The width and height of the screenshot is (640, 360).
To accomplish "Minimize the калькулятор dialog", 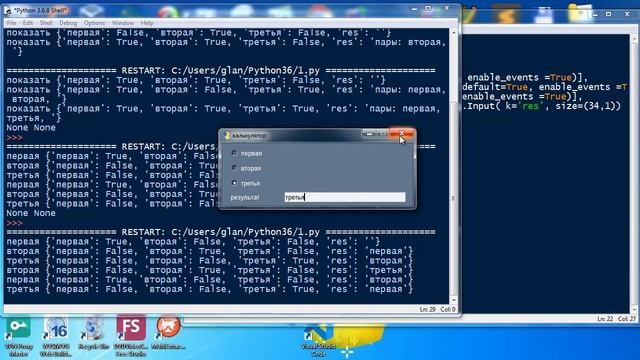I will click(x=369, y=133).
